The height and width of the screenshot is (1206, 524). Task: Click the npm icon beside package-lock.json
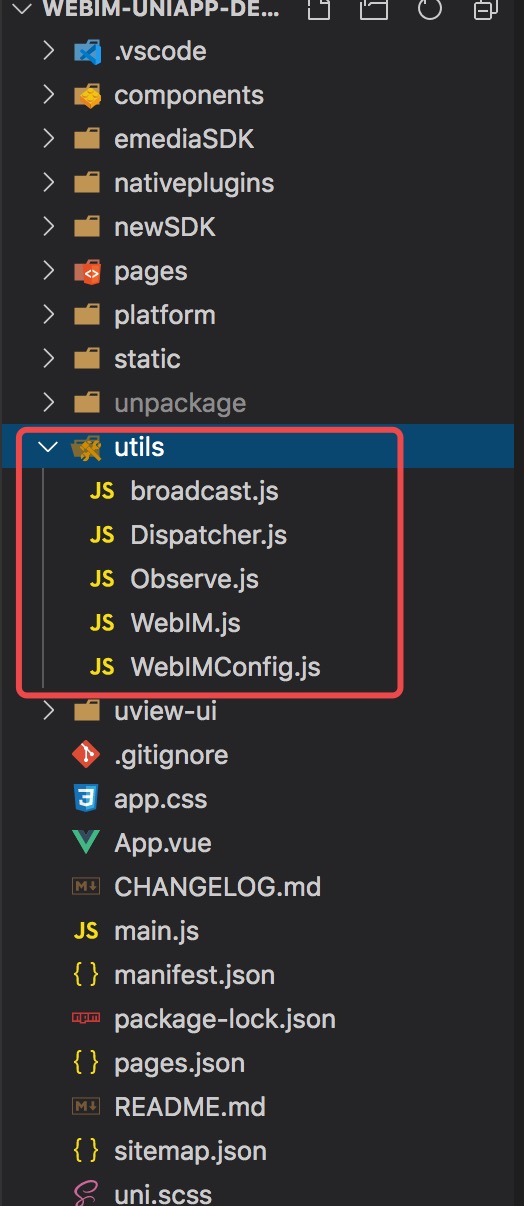[x=87, y=1019]
